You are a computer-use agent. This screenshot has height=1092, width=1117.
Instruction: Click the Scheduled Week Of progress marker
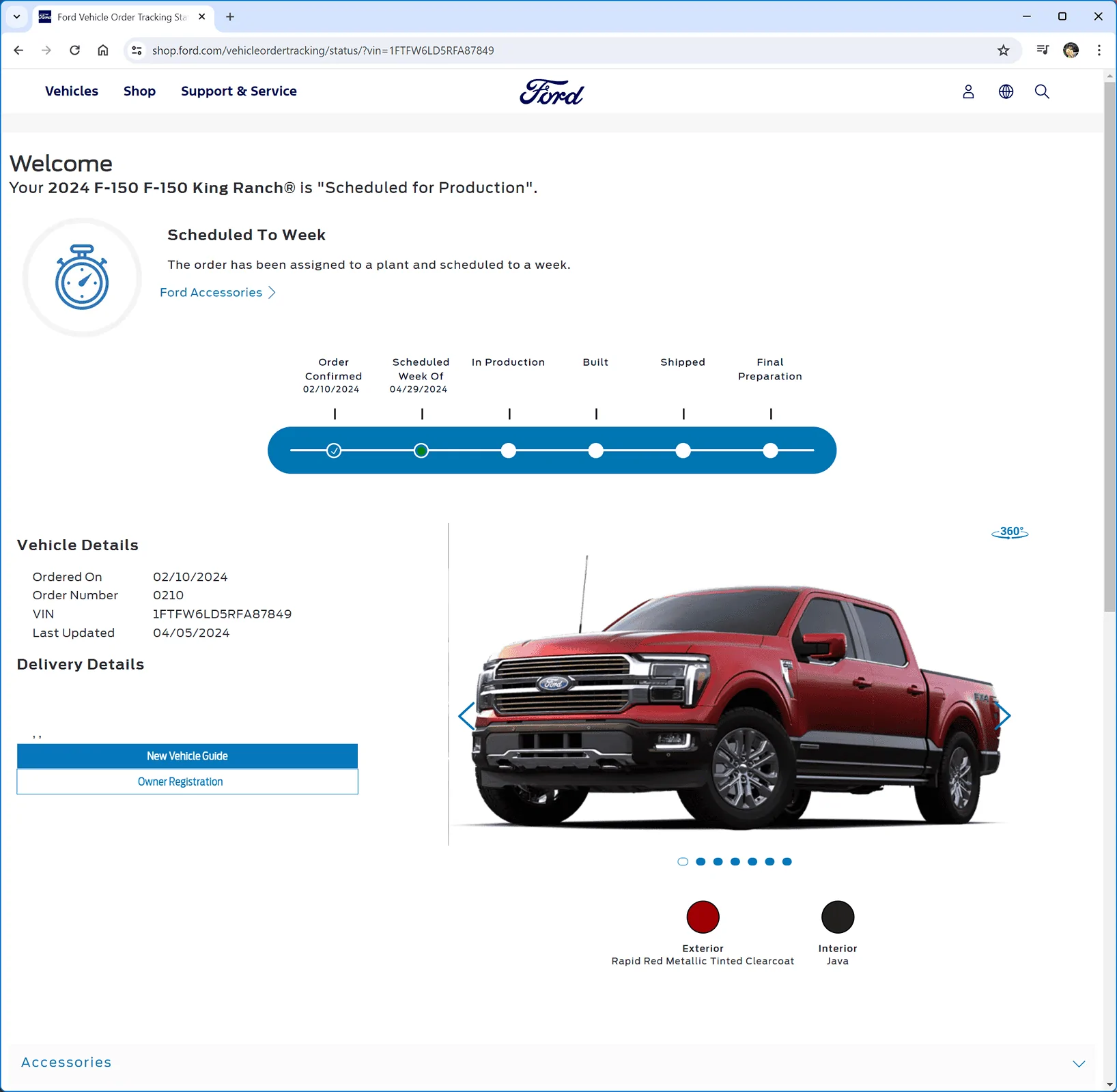(x=421, y=450)
